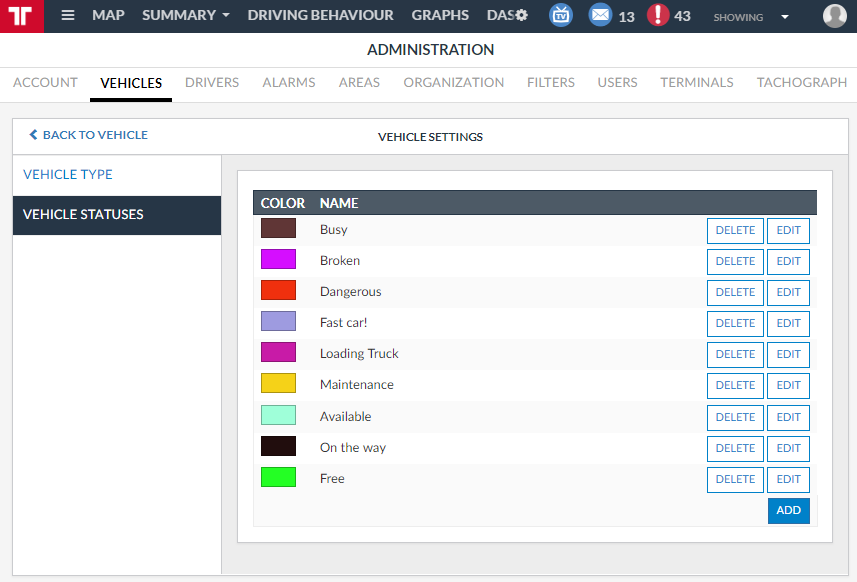Screen dimensions: 857x582
Task: Edit the Maintenance status
Action: pyautogui.click(x=788, y=386)
